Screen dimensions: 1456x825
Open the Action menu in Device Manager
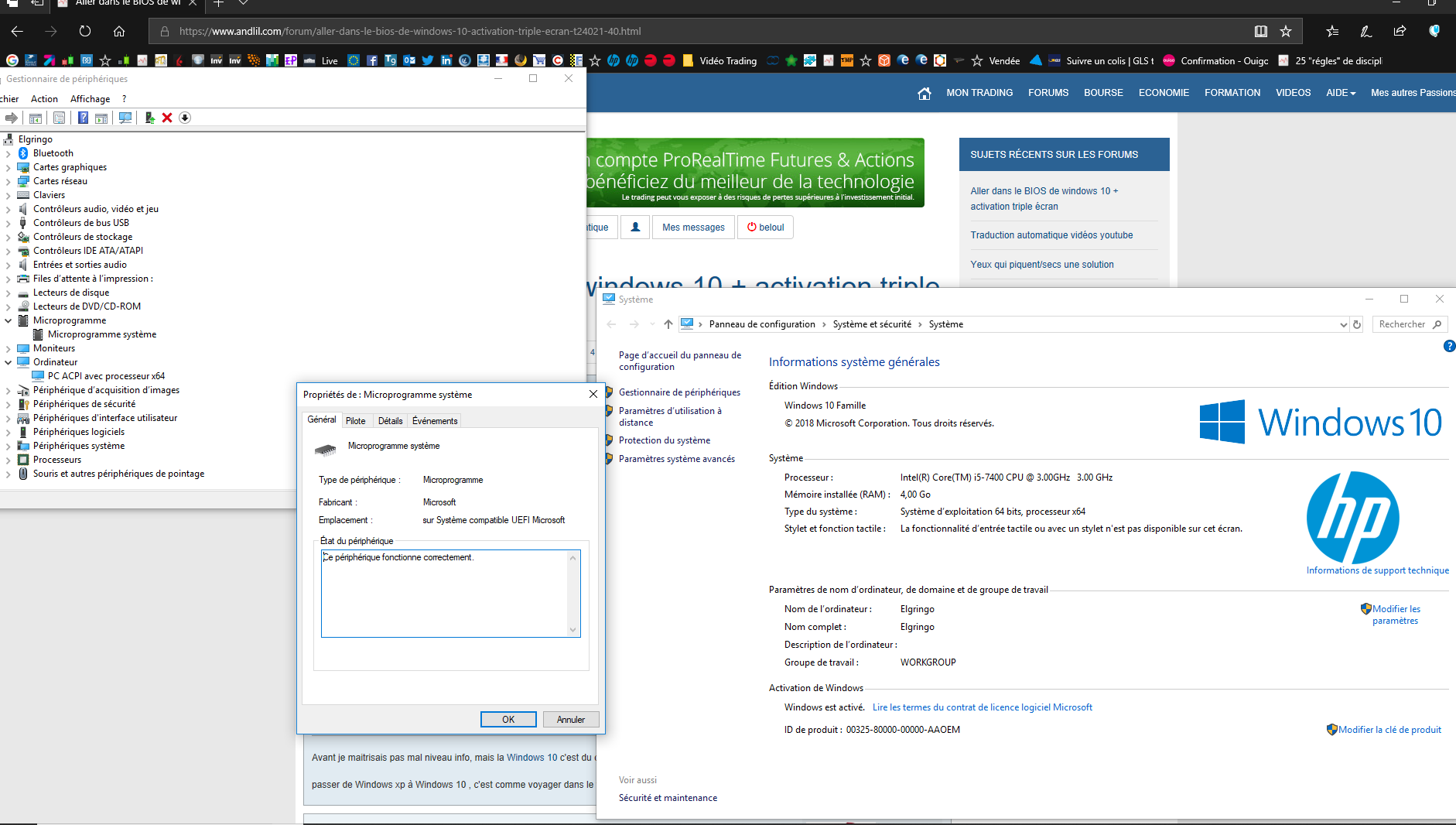tap(44, 99)
